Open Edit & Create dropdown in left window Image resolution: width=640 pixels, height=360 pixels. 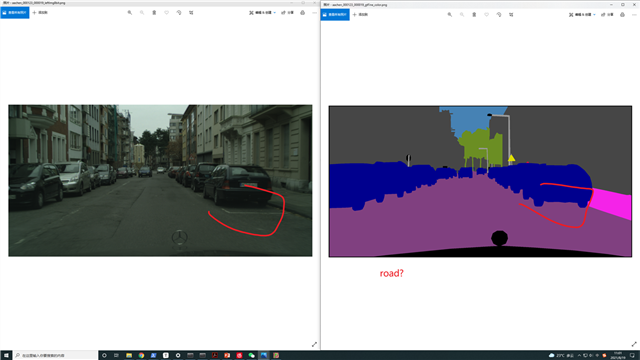tap(262, 13)
